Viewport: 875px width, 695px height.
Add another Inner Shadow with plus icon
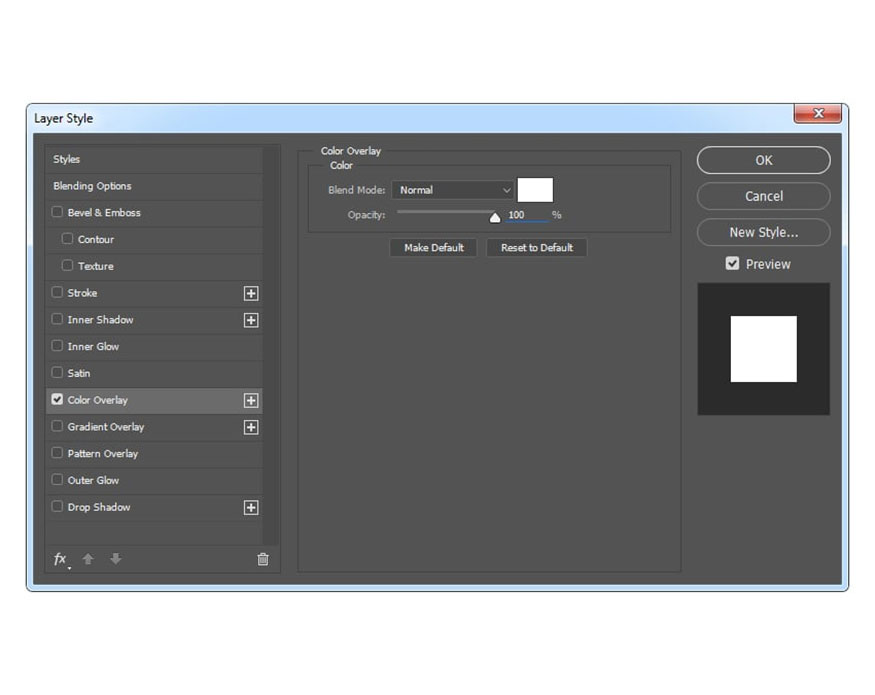coord(251,320)
